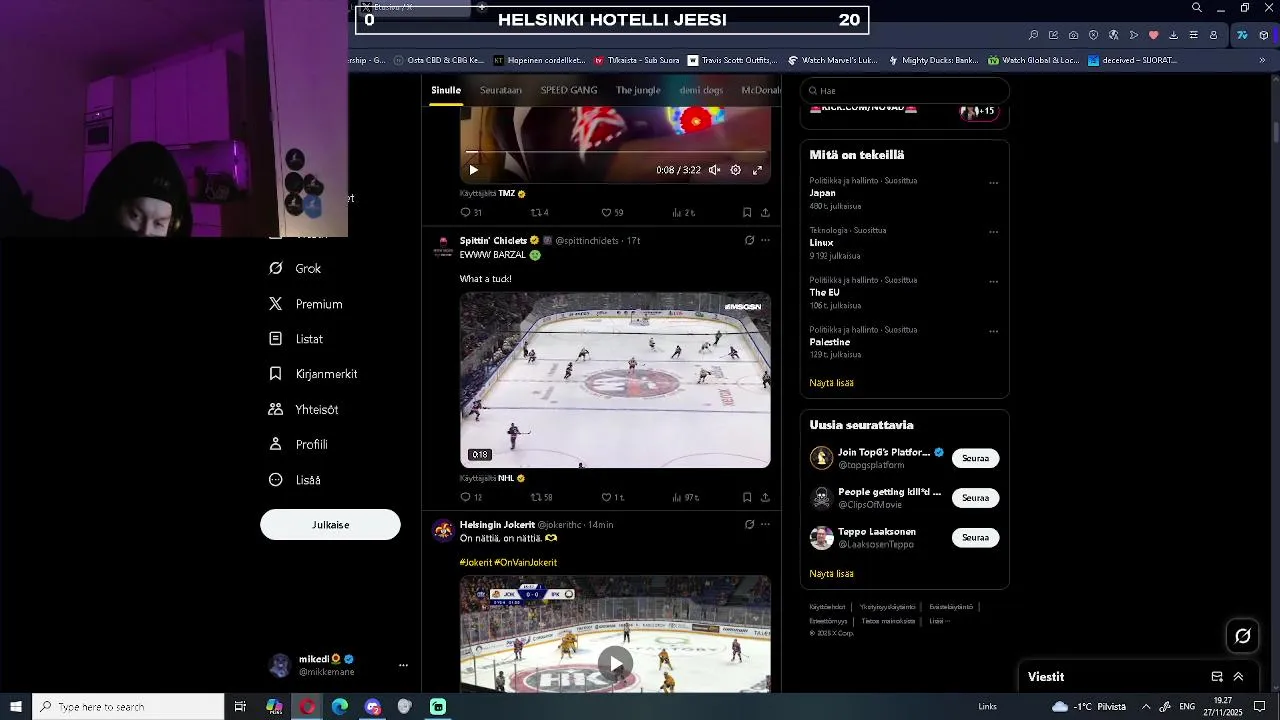Like the TMZ post with 59 likes
The width and height of the screenshot is (1280, 720).
611,213
